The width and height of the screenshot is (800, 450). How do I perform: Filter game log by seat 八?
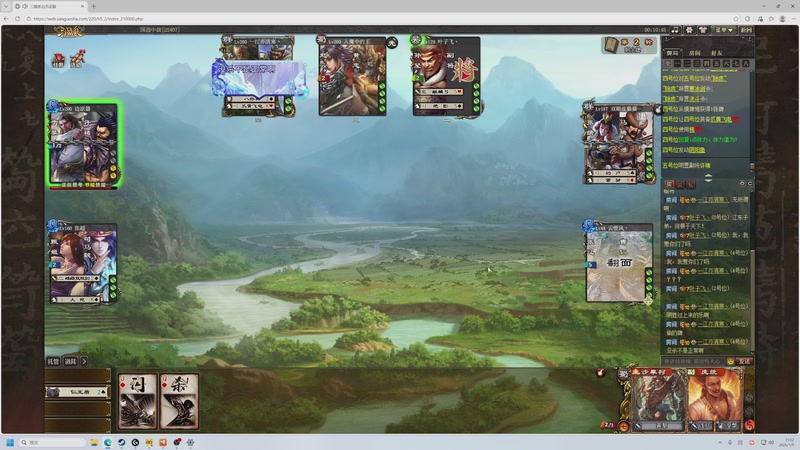pyautogui.click(x=746, y=63)
